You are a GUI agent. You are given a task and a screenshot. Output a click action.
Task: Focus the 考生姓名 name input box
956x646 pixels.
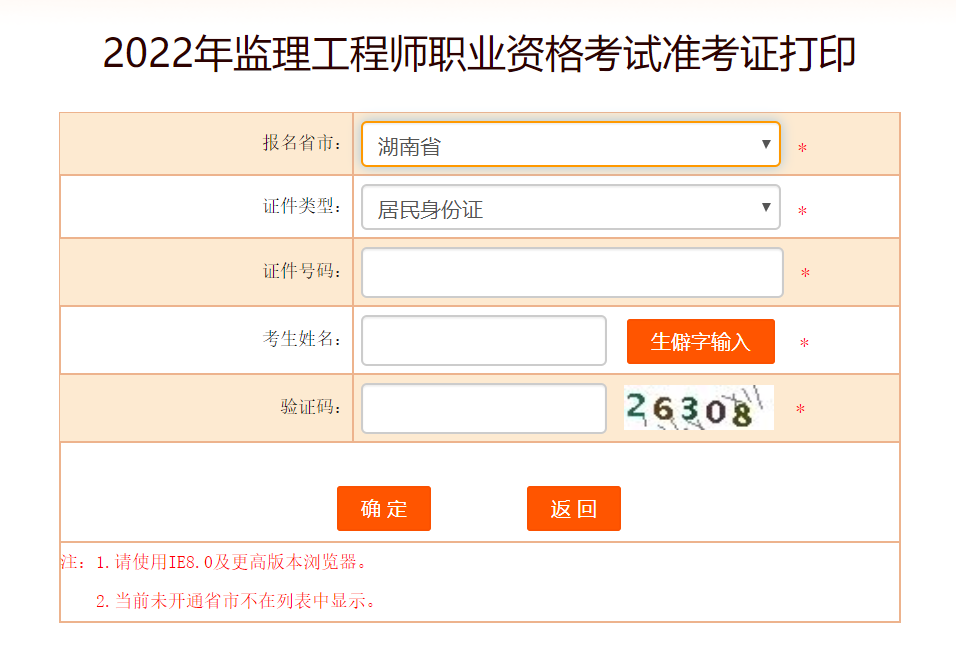(483, 340)
